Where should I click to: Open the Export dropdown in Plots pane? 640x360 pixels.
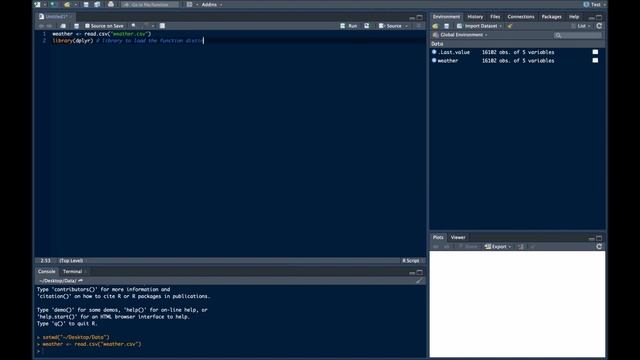[498, 247]
